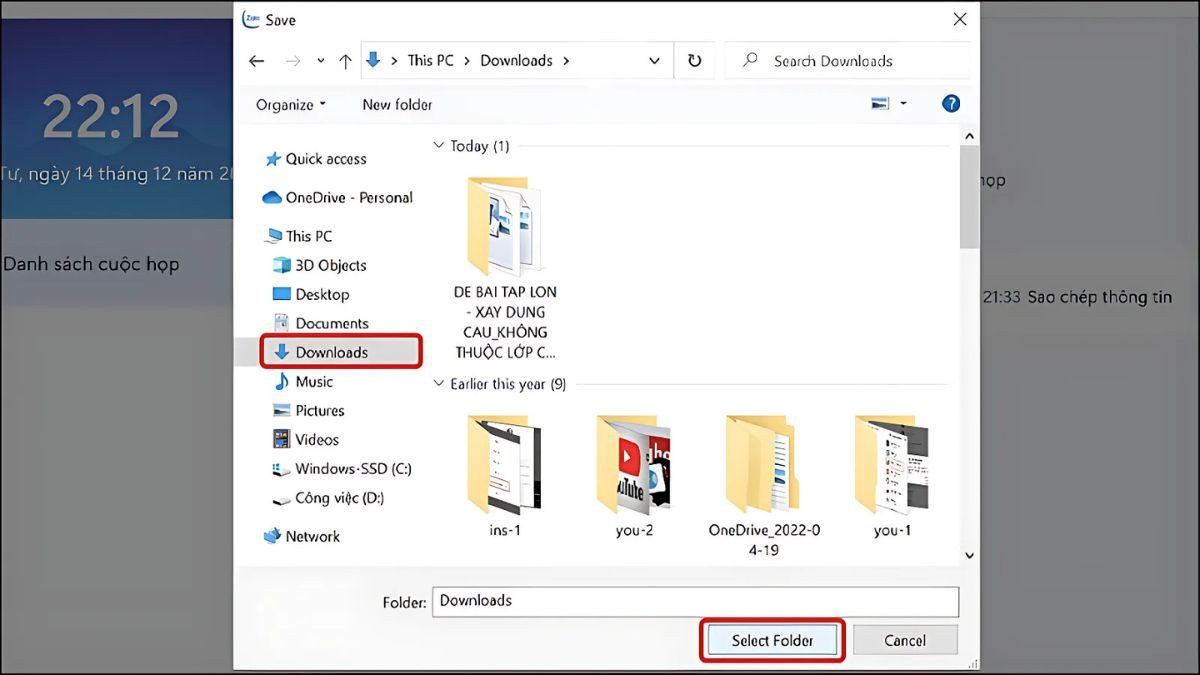The image size is (1200, 675).
Task: Open the change view options dropdown
Action: pyautogui.click(x=903, y=104)
